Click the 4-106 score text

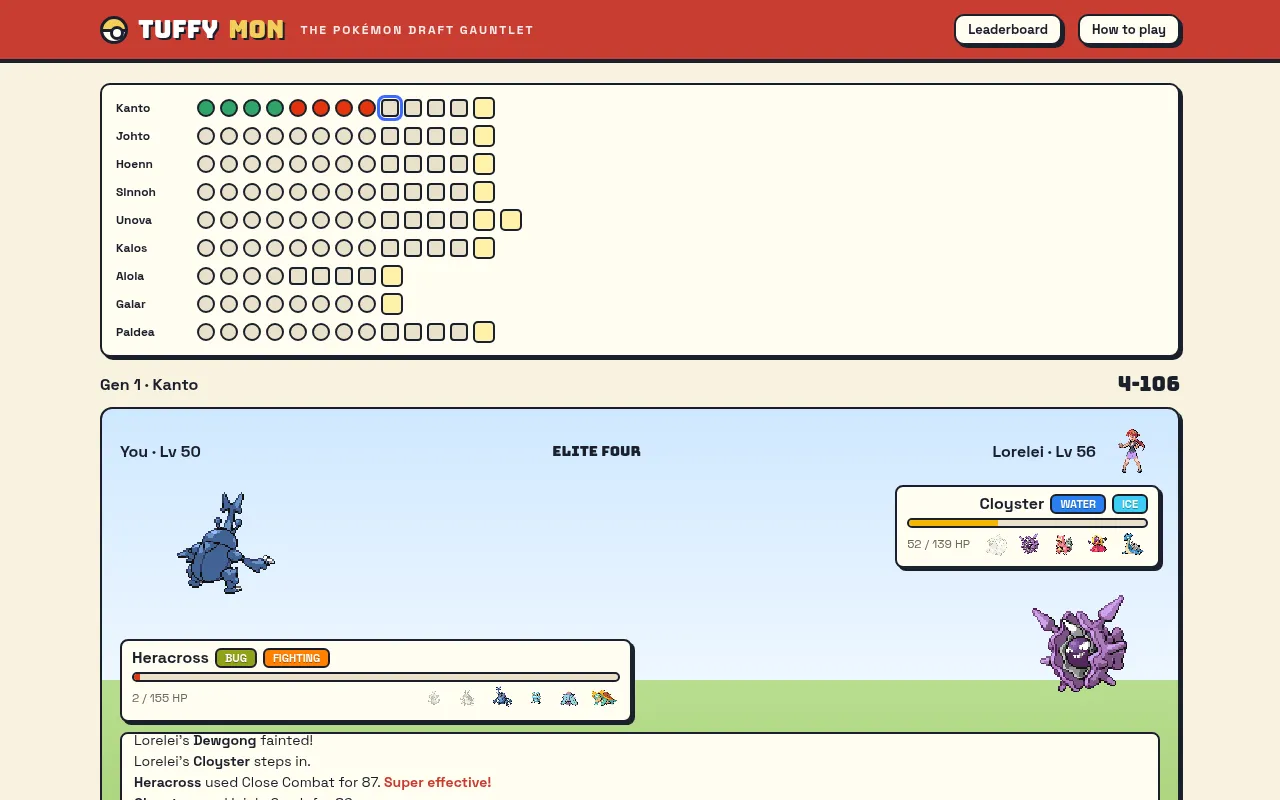point(1149,384)
